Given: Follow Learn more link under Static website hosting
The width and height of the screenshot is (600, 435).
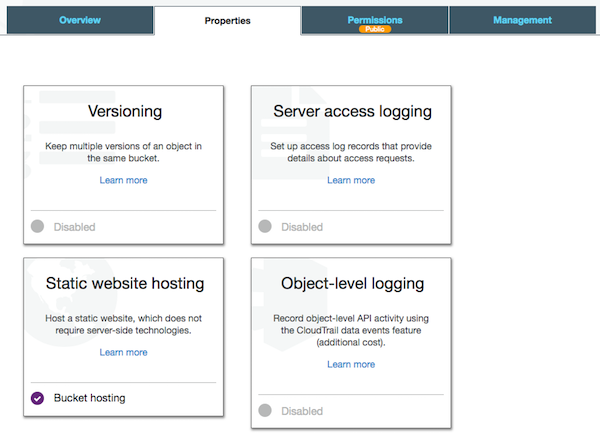Looking at the screenshot, I should click(x=123, y=352).
